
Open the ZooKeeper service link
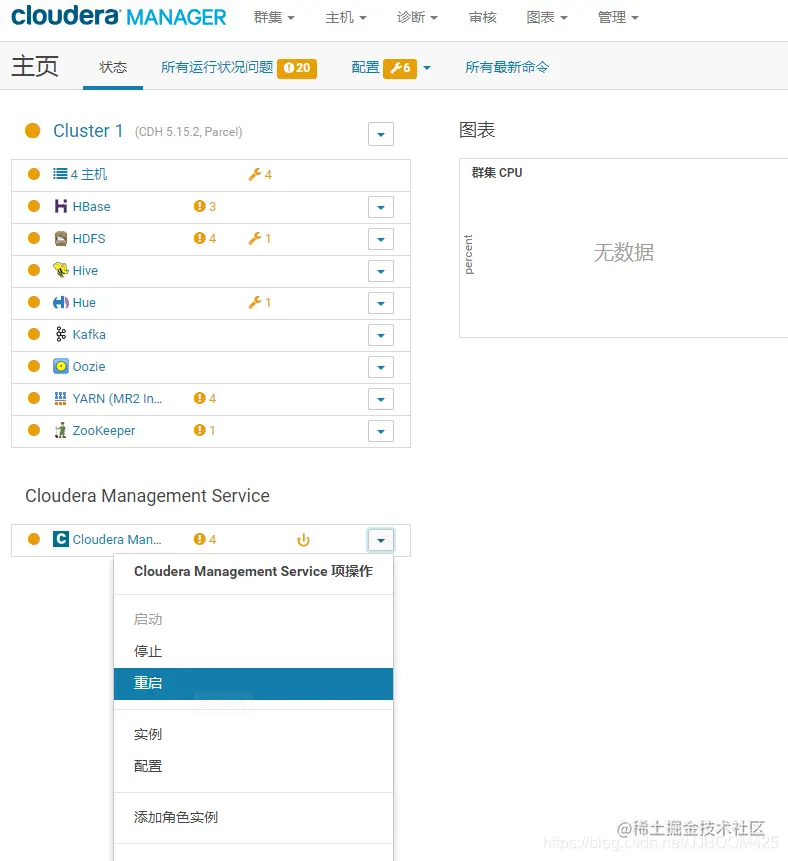click(x=104, y=430)
